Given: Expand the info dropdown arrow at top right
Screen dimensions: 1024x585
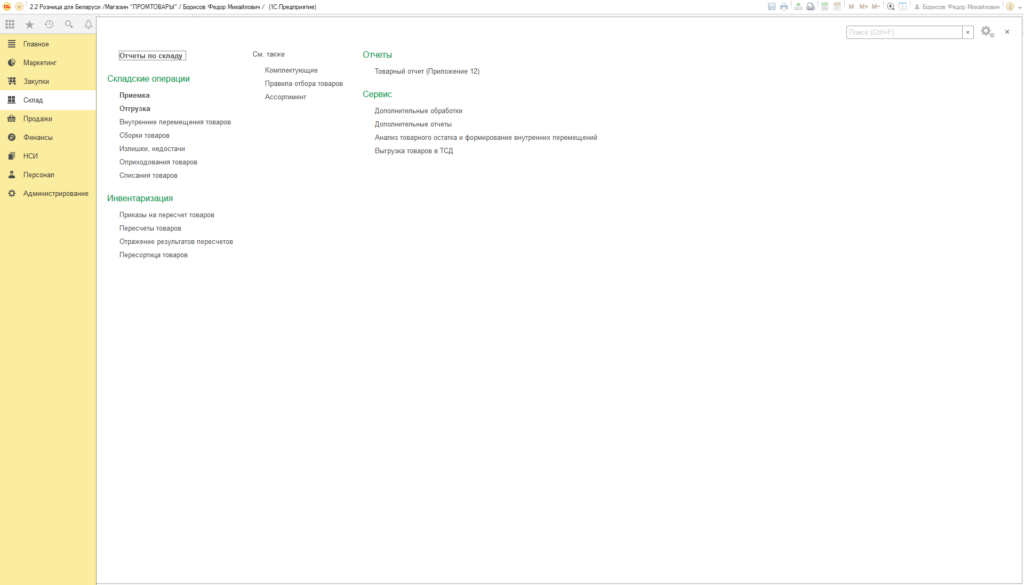Looking at the screenshot, I should [1019, 7].
